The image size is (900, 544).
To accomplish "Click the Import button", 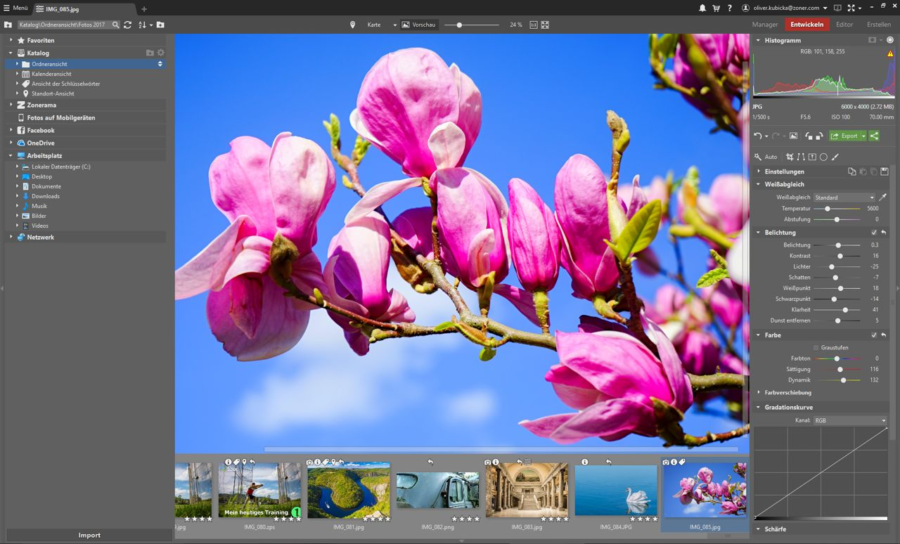I will click(89, 535).
